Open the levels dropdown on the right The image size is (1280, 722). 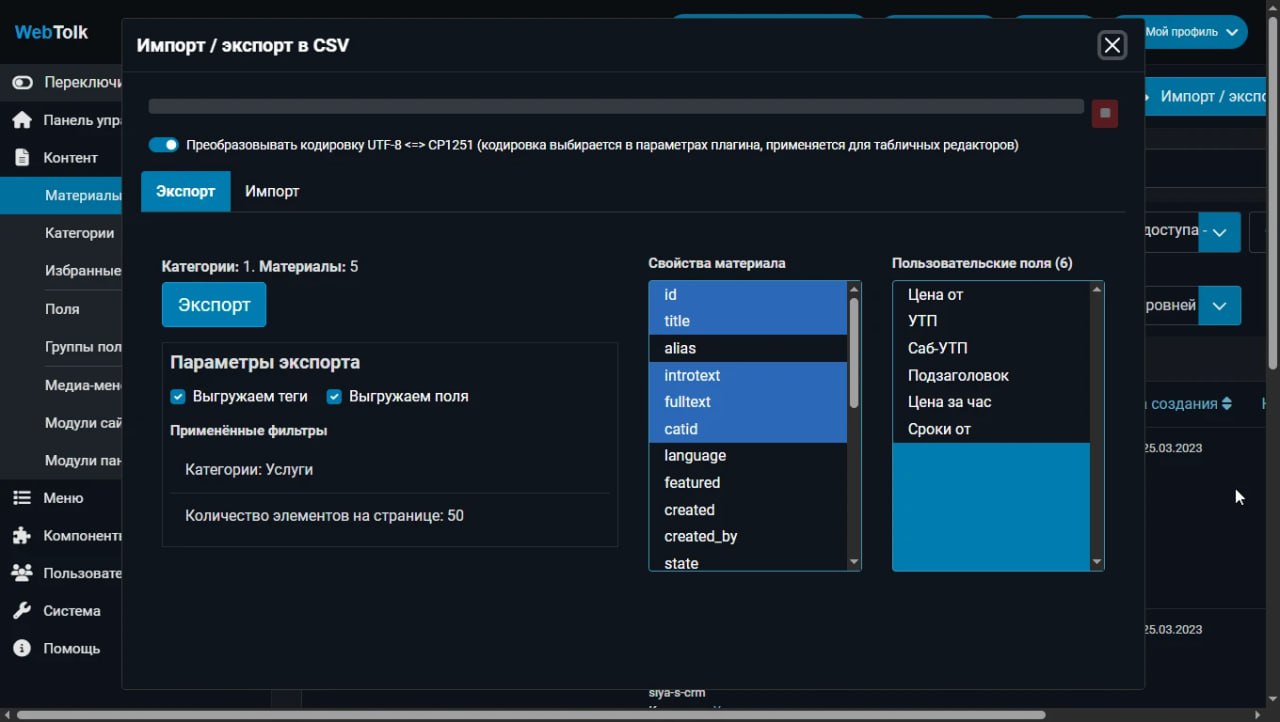click(x=1219, y=305)
